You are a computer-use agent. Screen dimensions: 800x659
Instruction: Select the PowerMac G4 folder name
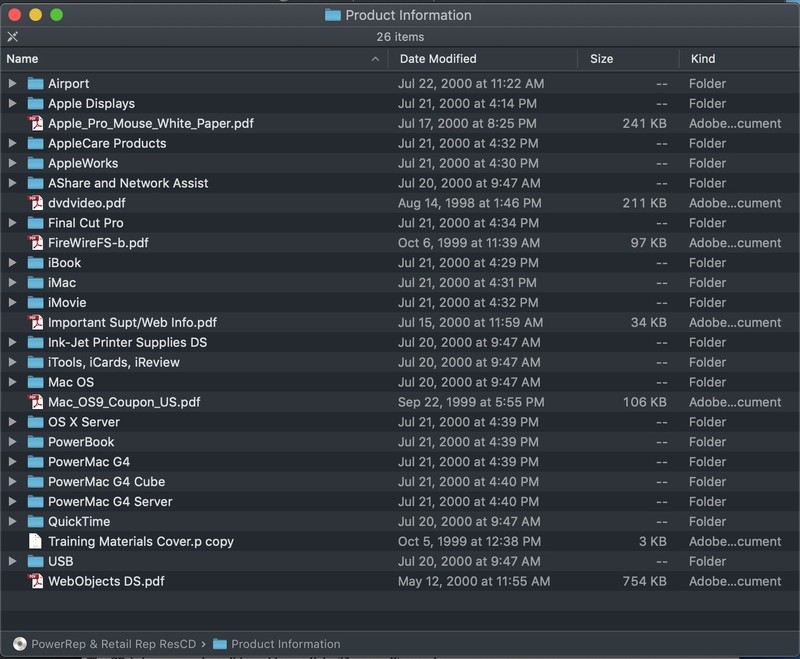89,461
